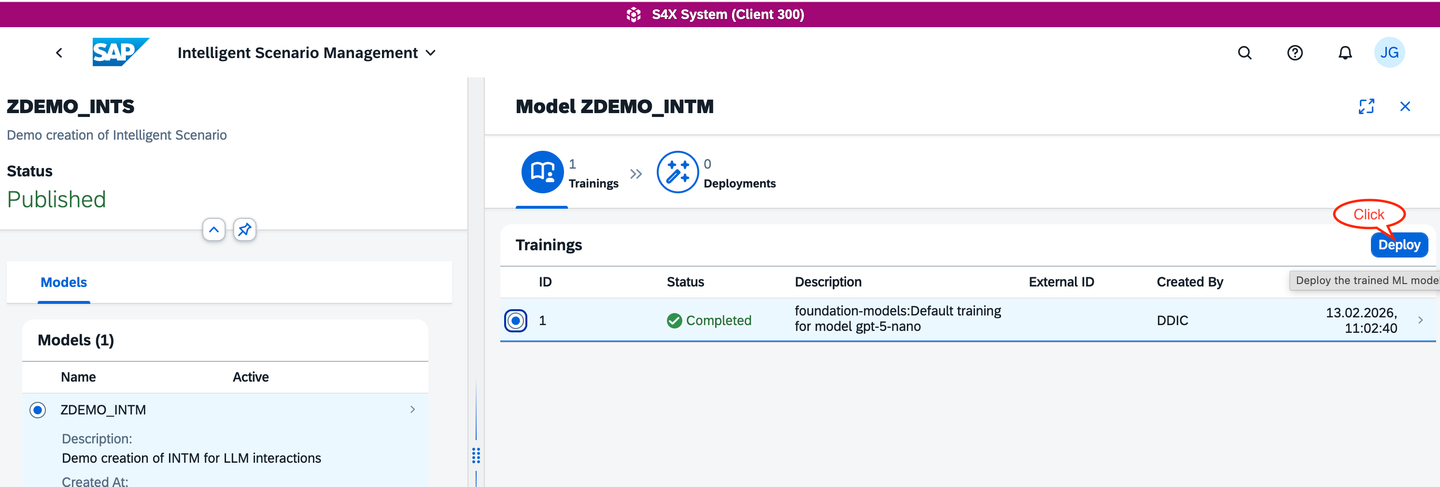
Task: Select radio button for training ID 1
Action: point(515,321)
